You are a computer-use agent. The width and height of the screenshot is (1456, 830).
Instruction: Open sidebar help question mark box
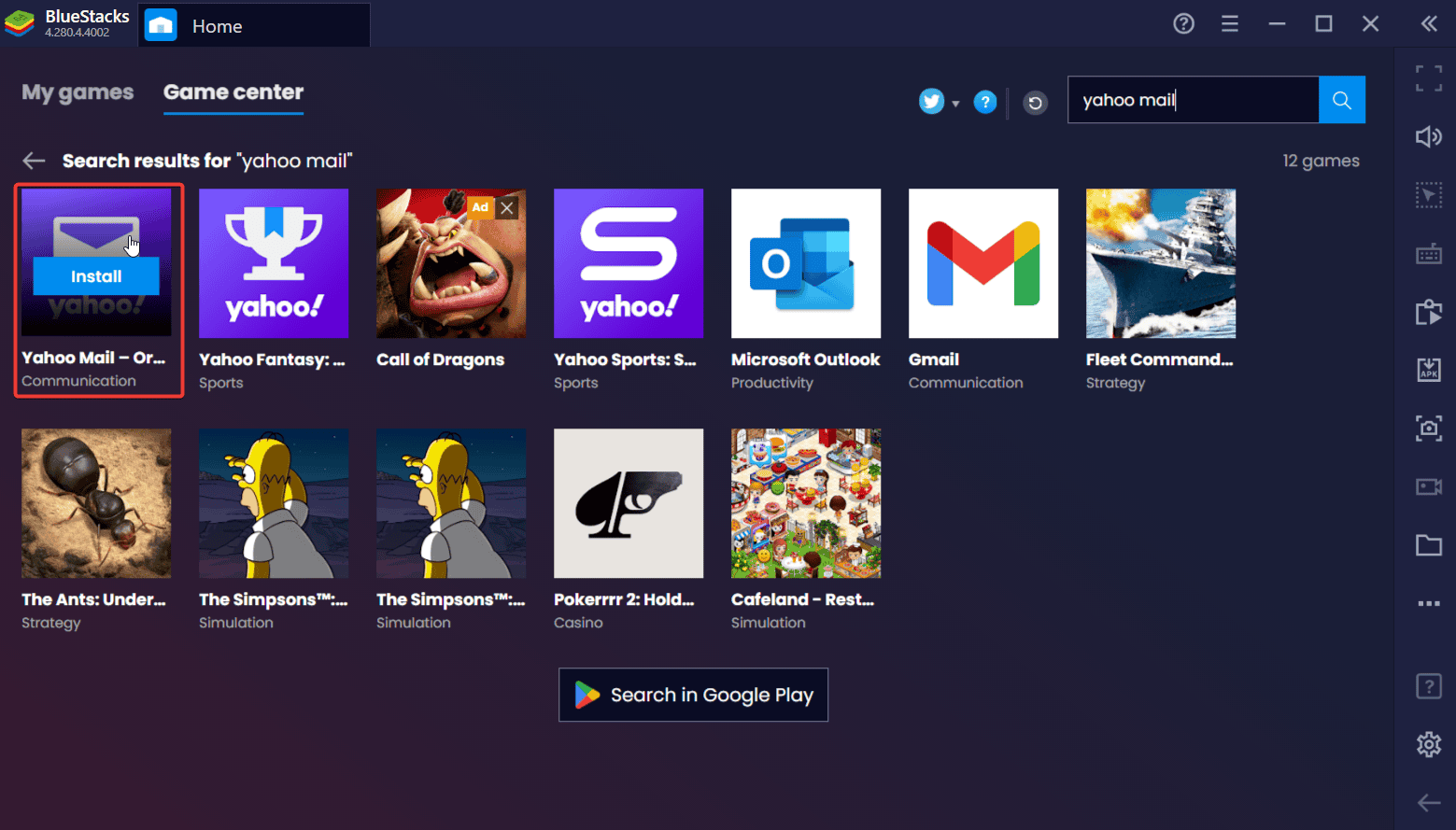point(1429,686)
